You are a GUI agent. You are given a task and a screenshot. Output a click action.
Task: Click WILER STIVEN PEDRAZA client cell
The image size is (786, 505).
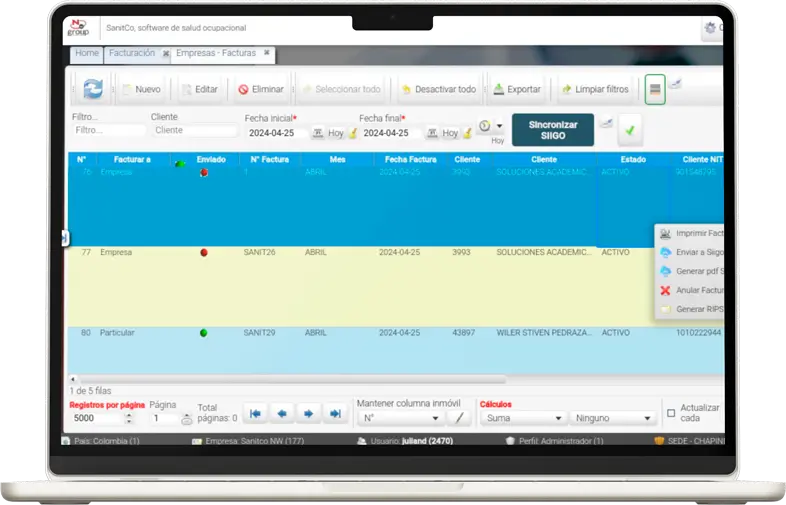(544, 332)
